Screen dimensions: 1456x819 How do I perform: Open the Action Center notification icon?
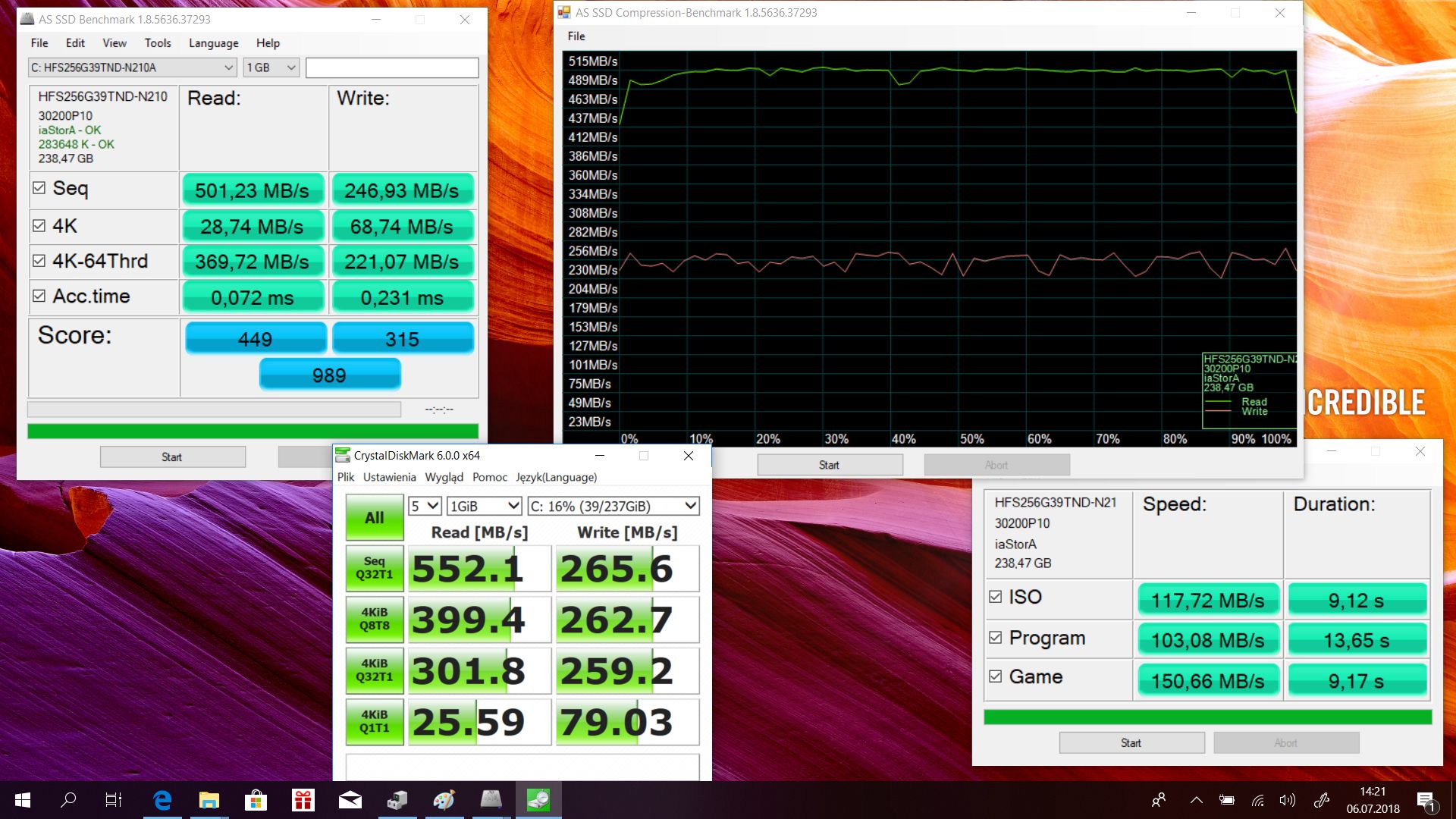(x=1425, y=801)
